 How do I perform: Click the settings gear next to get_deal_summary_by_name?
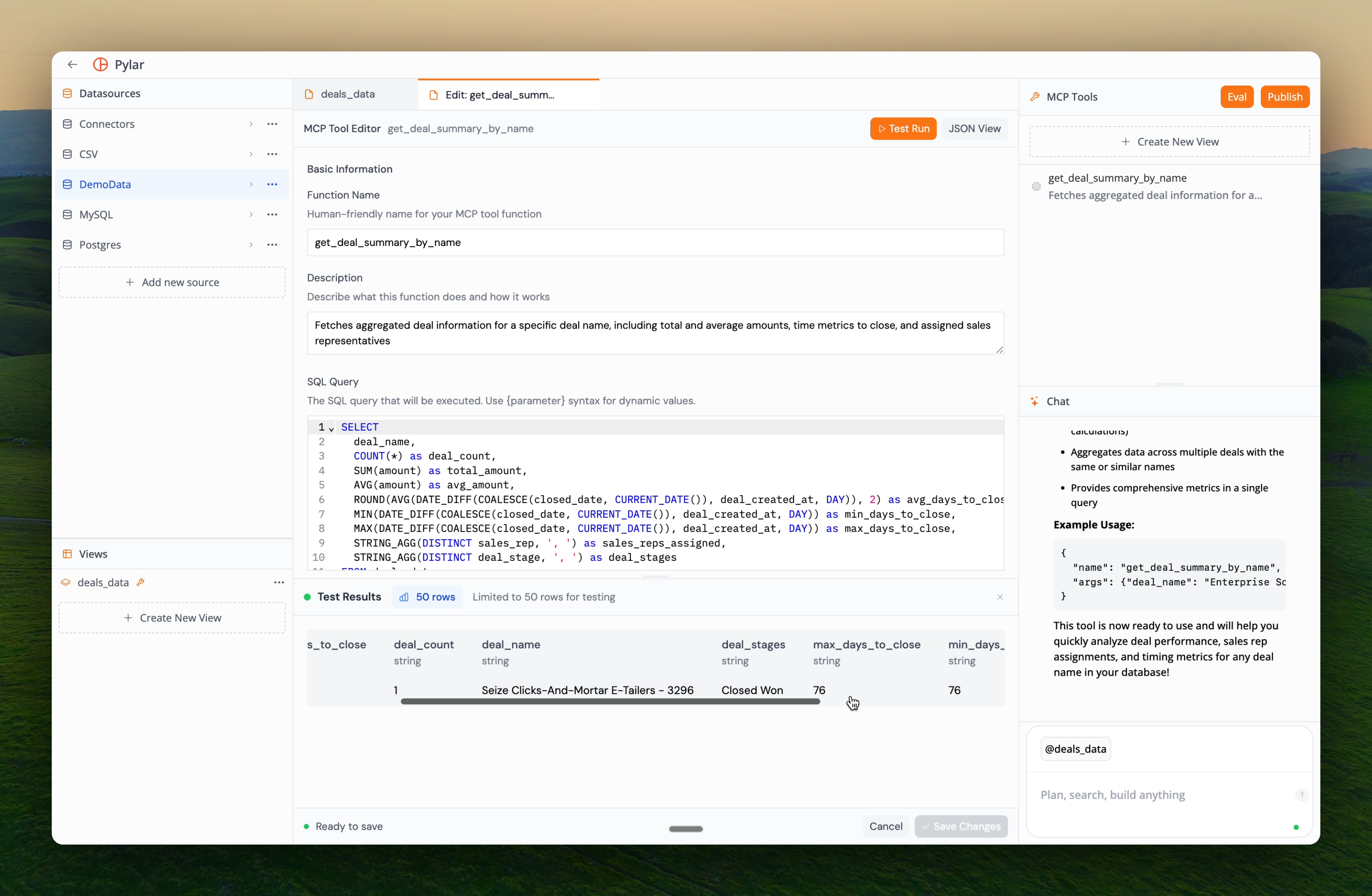pos(1036,187)
